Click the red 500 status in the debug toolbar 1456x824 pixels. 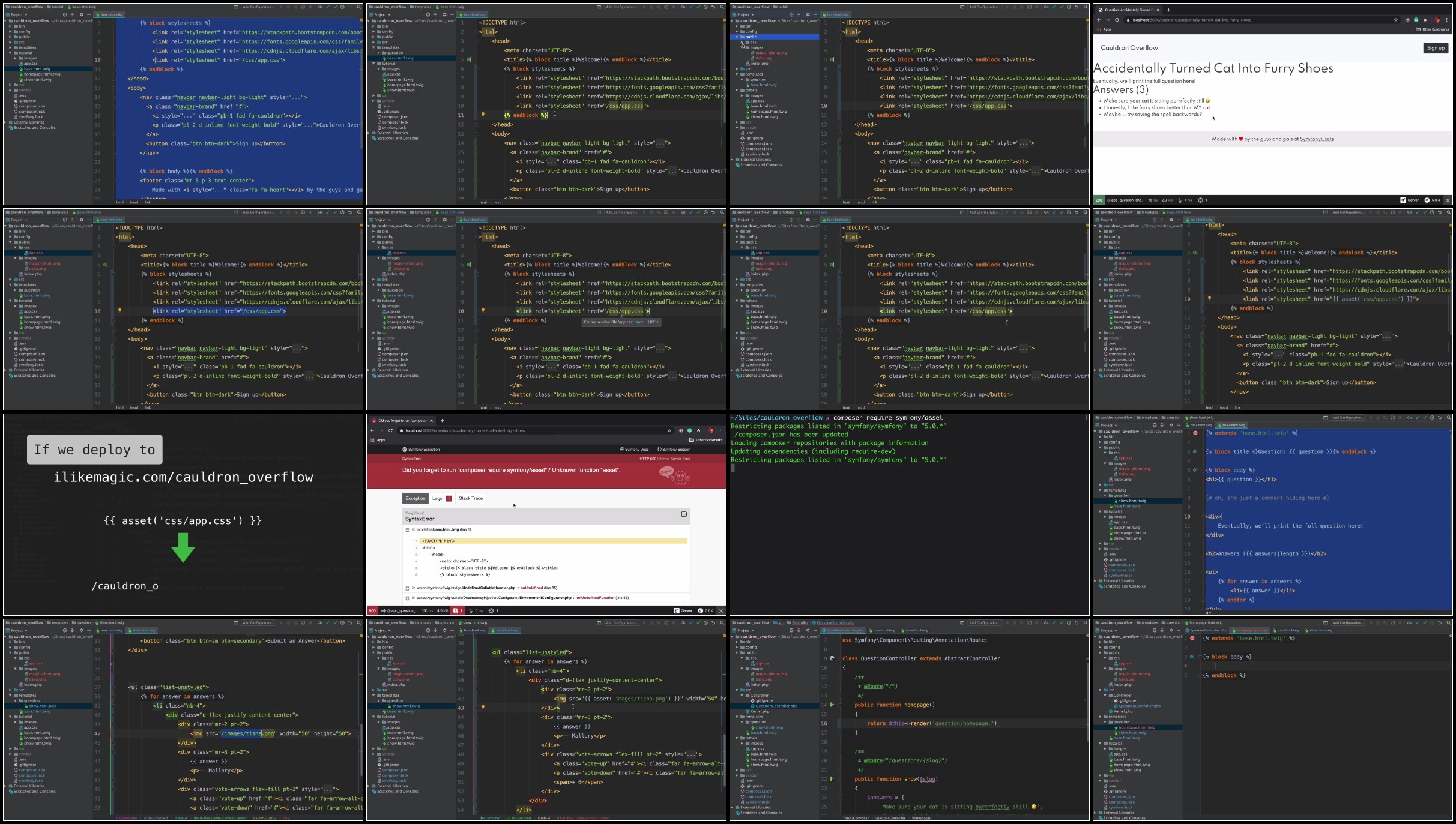(x=372, y=610)
